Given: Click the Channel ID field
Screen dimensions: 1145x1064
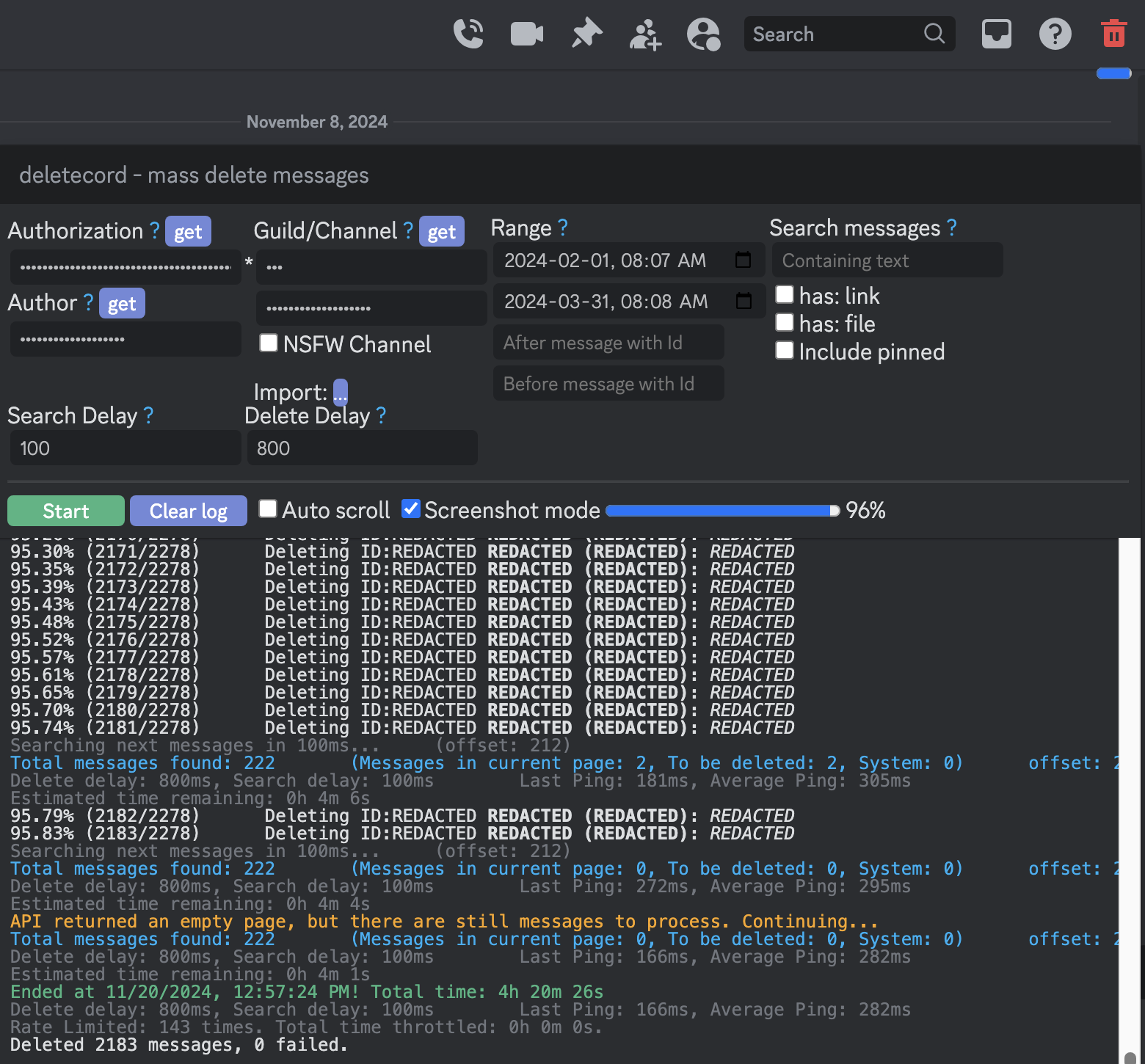Looking at the screenshot, I should click(x=371, y=308).
